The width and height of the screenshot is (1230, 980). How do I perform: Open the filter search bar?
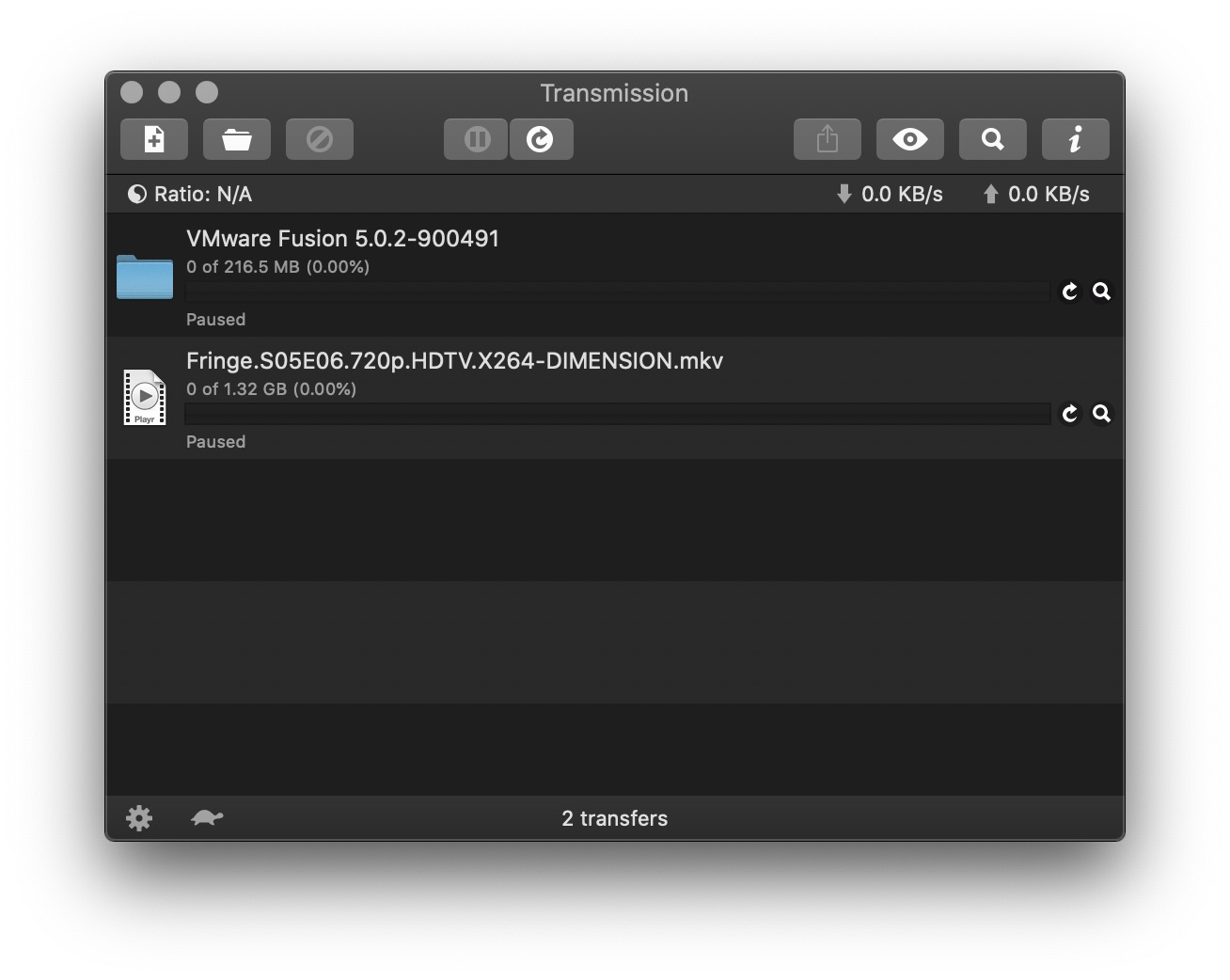coord(992,138)
